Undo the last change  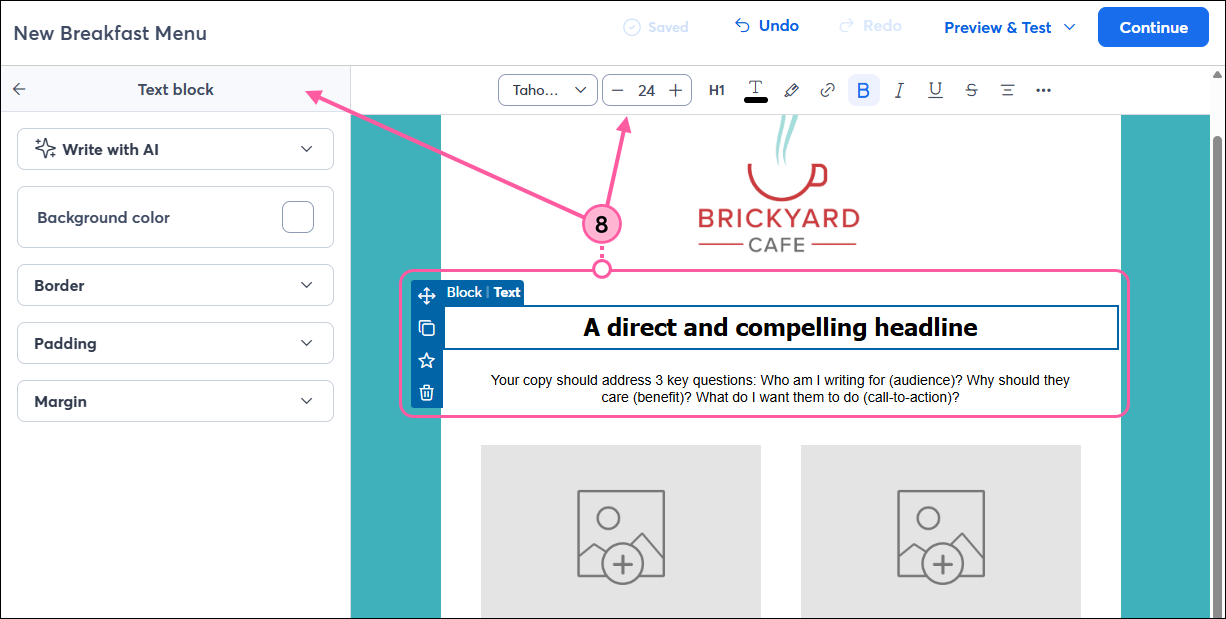767,25
